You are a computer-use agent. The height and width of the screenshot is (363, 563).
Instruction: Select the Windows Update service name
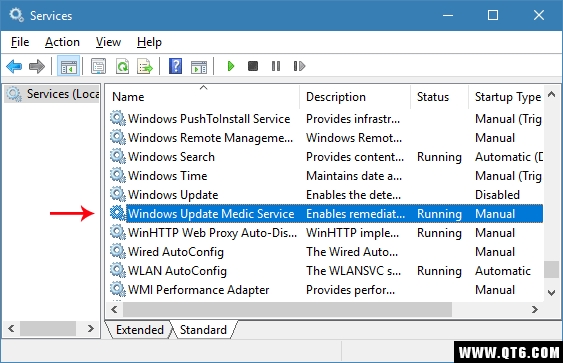[x=173, y=195]
